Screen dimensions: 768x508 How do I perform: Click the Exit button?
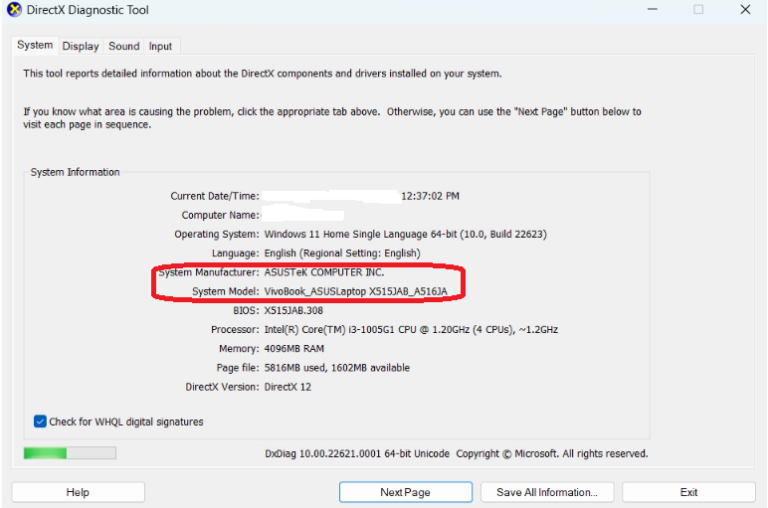click(689, 492)
